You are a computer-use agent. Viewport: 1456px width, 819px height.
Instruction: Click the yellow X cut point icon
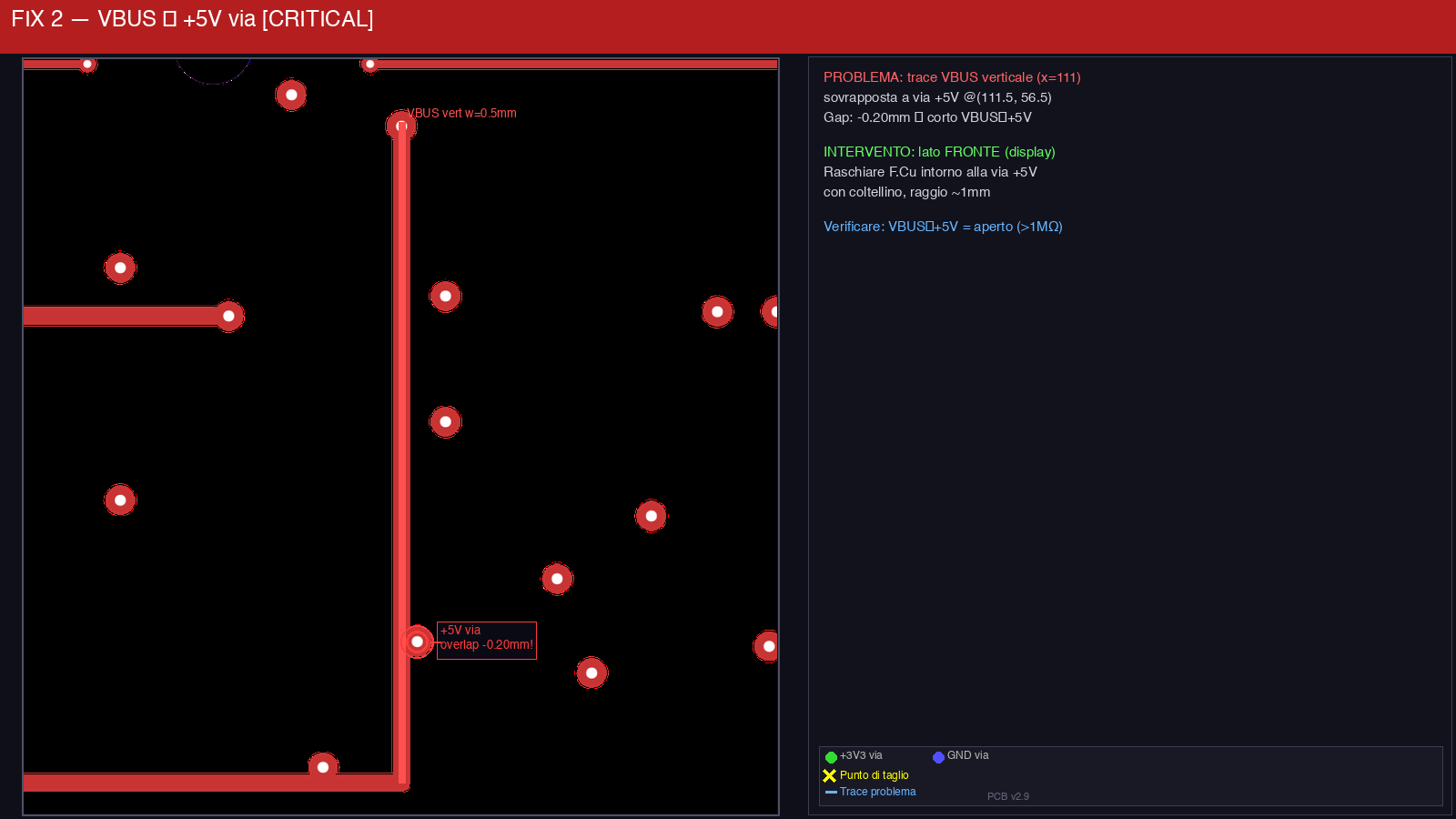[829, 776]
